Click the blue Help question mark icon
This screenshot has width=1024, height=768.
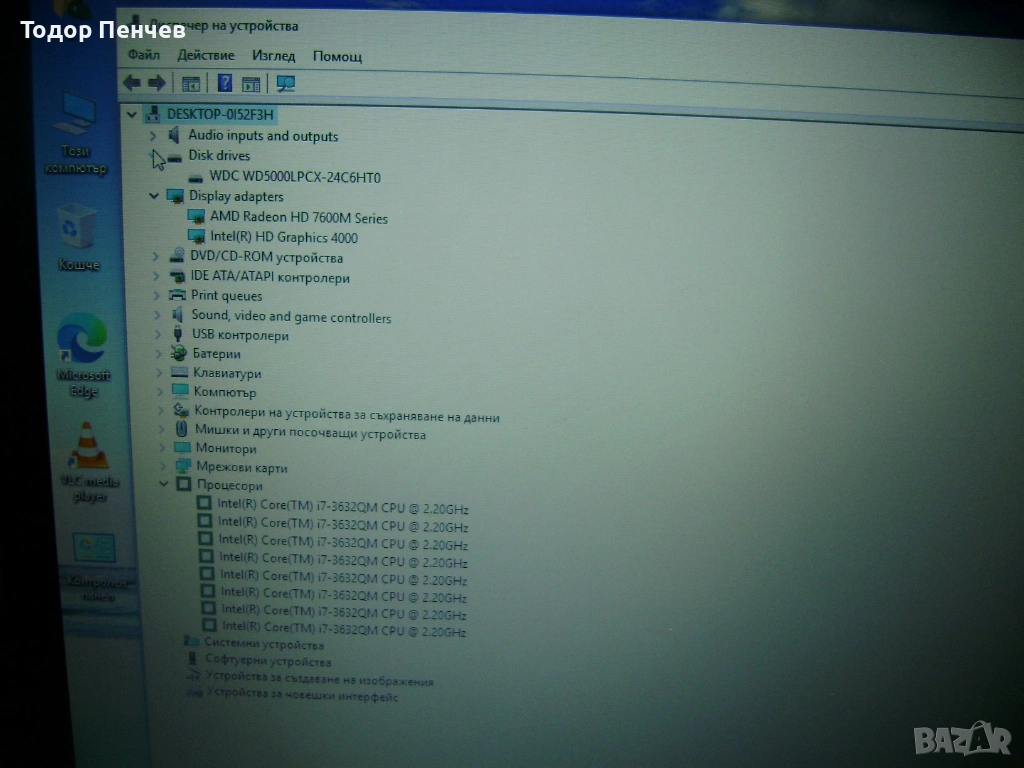tap(225, 84)
